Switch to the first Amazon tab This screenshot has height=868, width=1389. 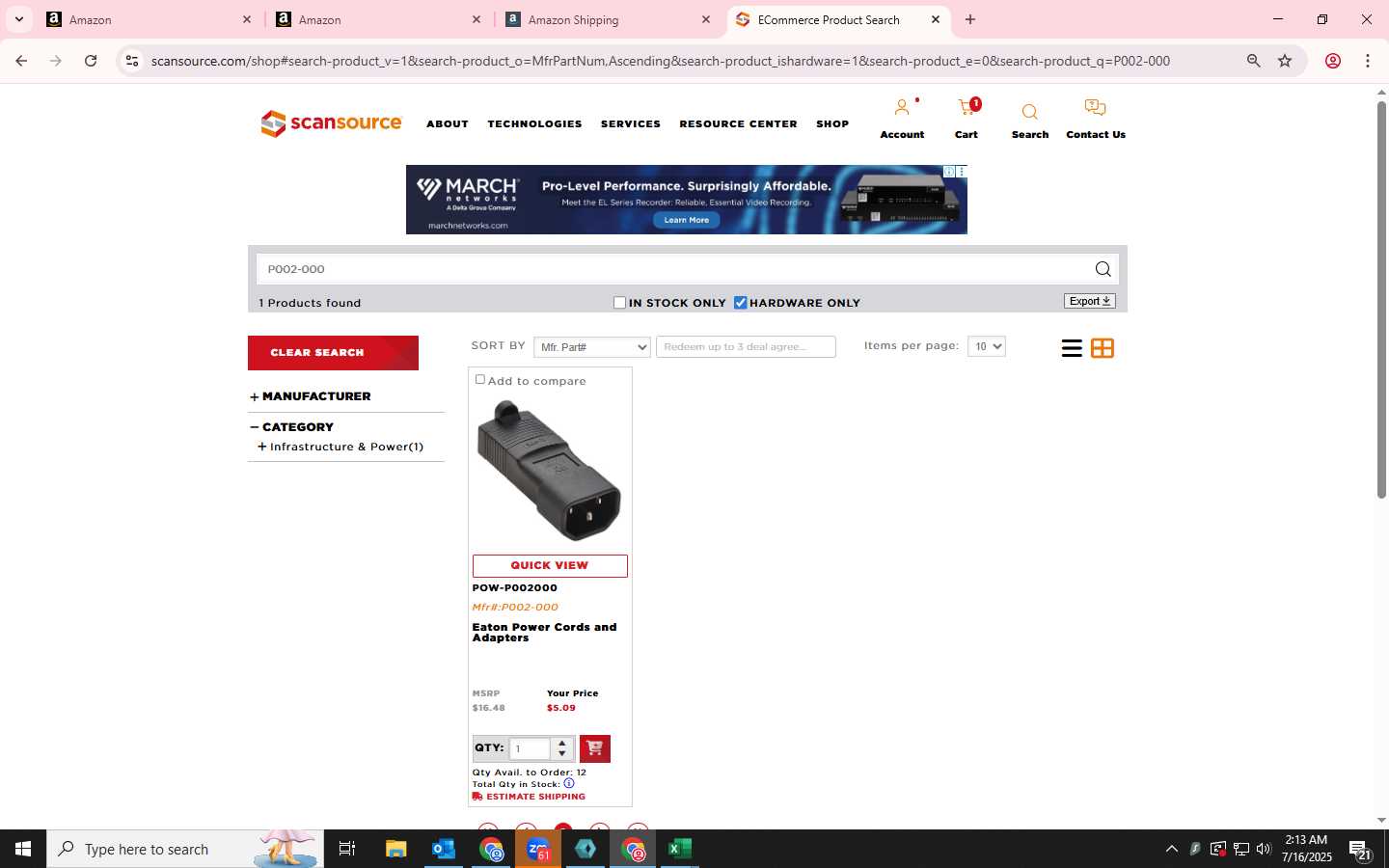pyautogui.click(x=150, y=19)
